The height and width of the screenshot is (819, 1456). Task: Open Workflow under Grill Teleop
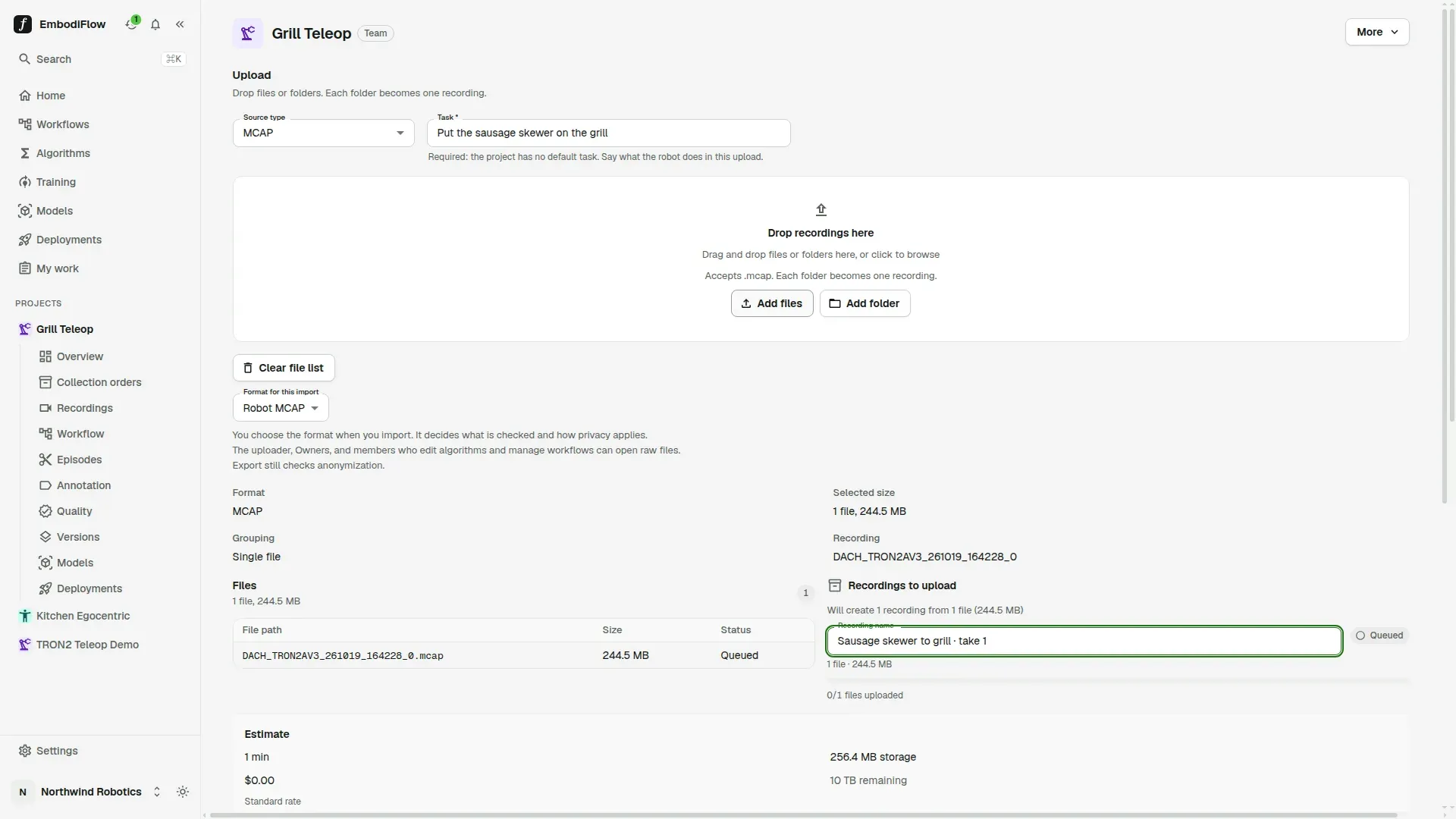pyautogui.click(x=111, y=434)
